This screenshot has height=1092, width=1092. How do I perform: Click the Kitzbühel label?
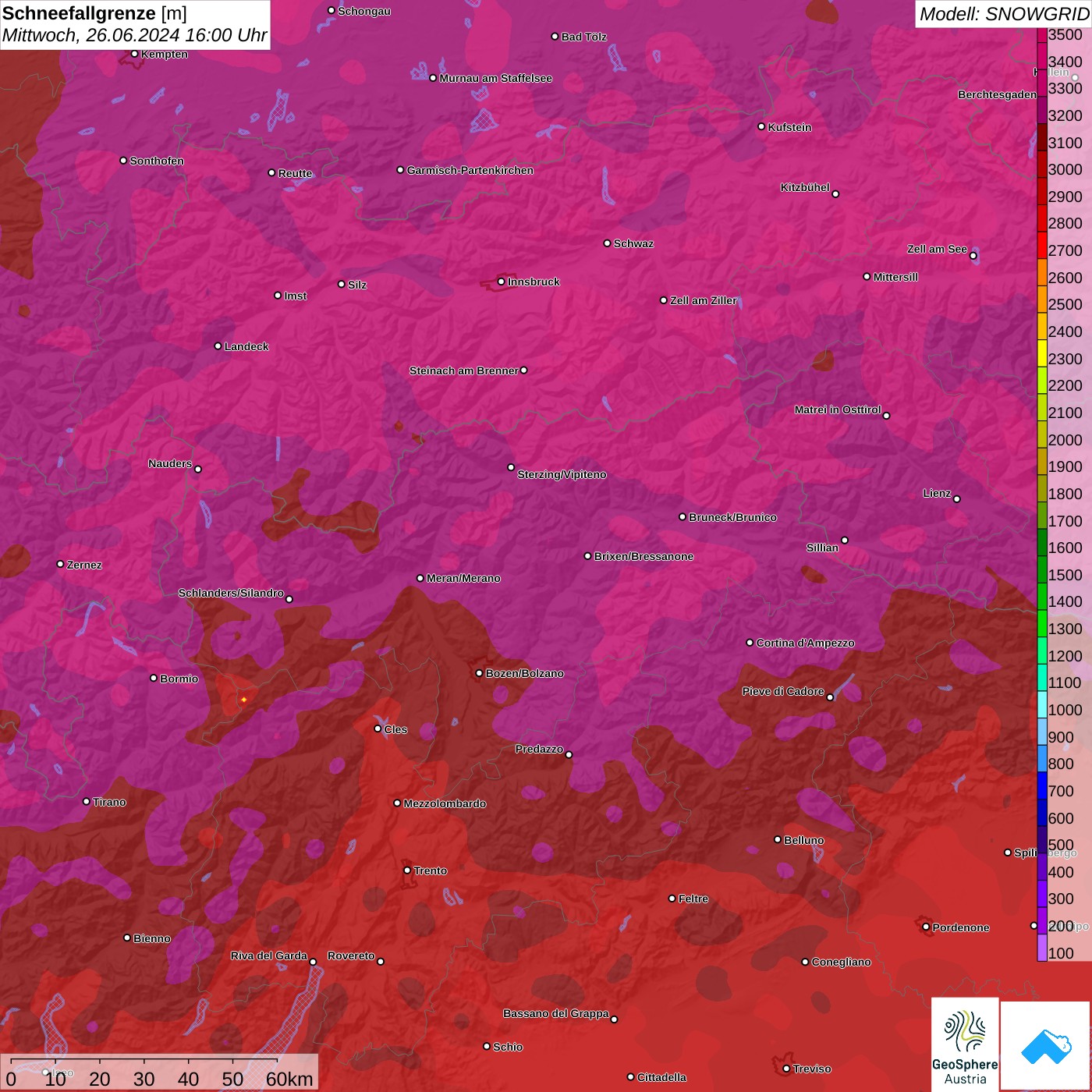click(805, 187)
